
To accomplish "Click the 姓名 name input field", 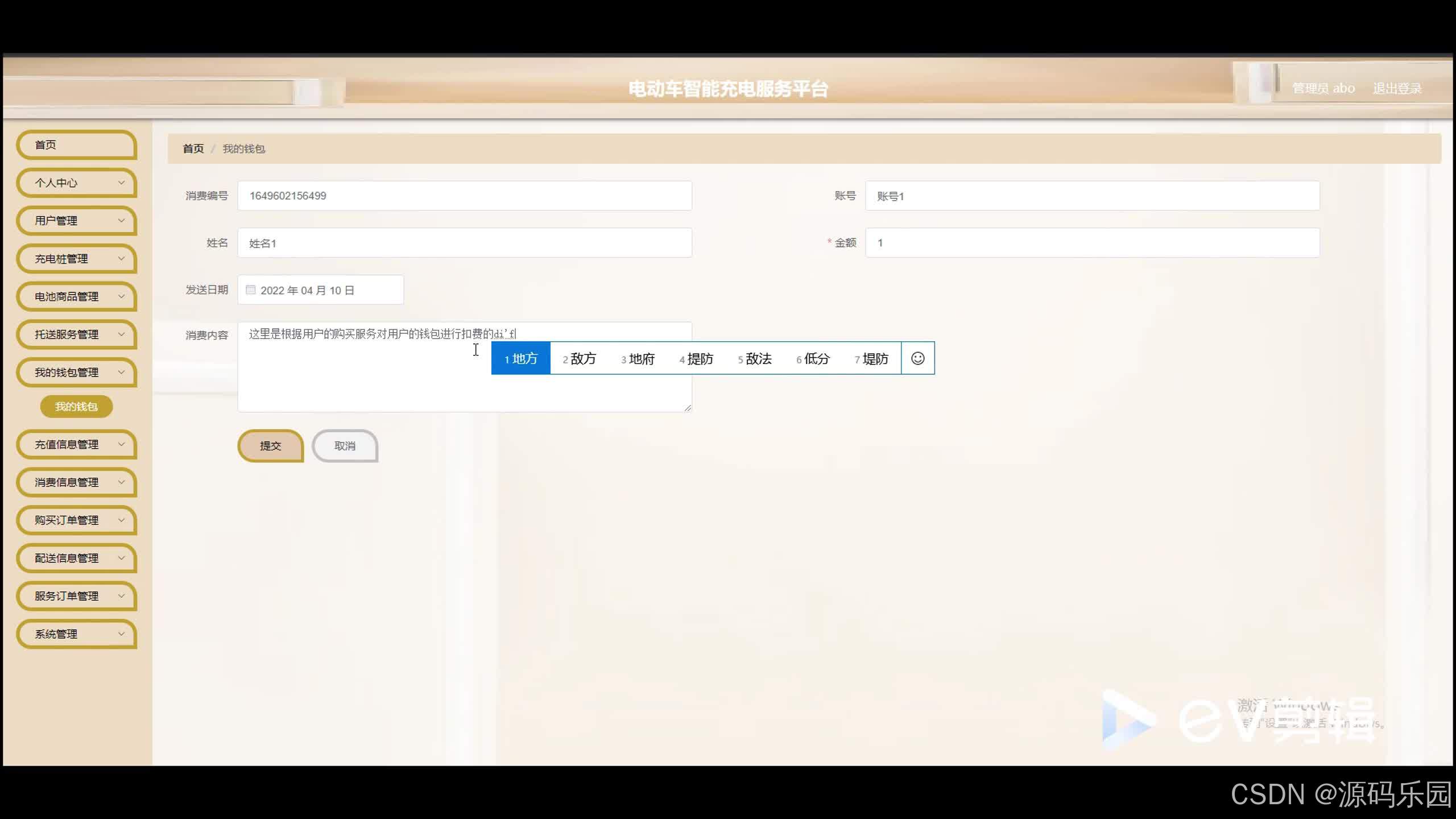I will coord(464,243).
